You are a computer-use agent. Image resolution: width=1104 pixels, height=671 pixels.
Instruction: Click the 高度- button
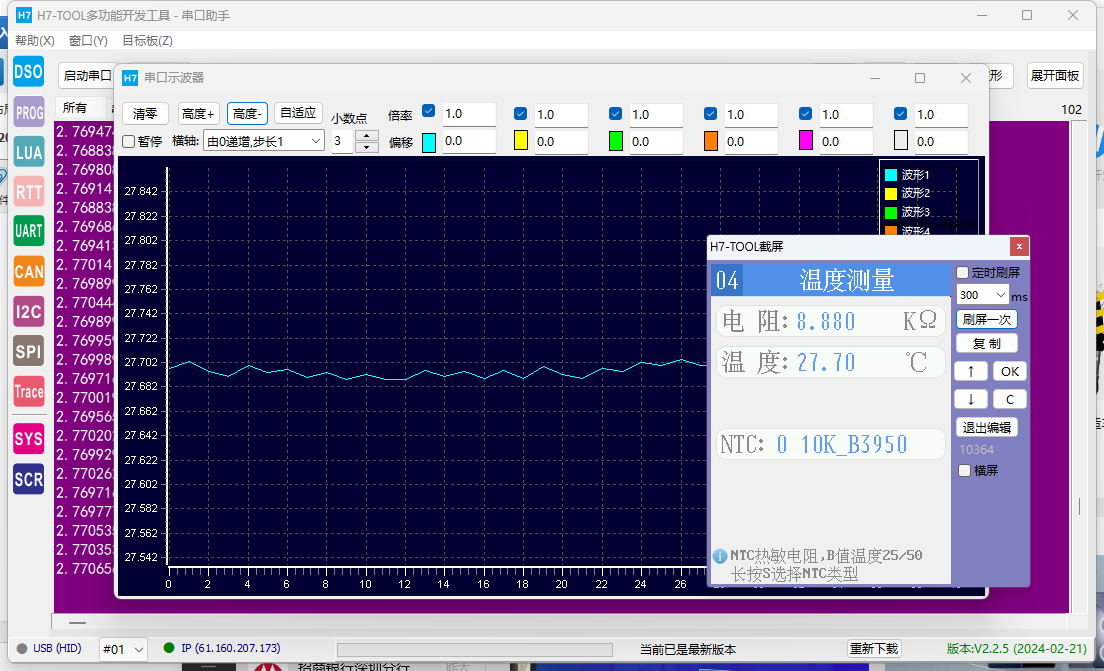tap(247, 113)
